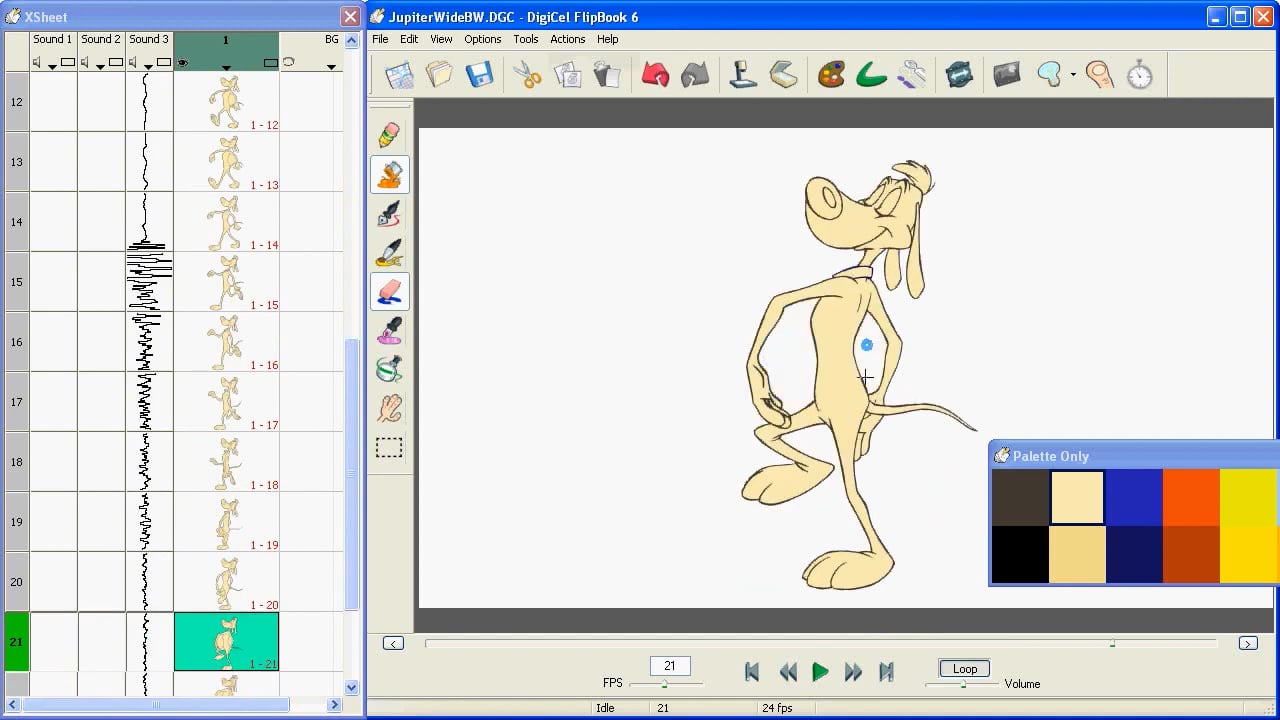Open Sound 2 column dropdown arrow

pos(100,66)
